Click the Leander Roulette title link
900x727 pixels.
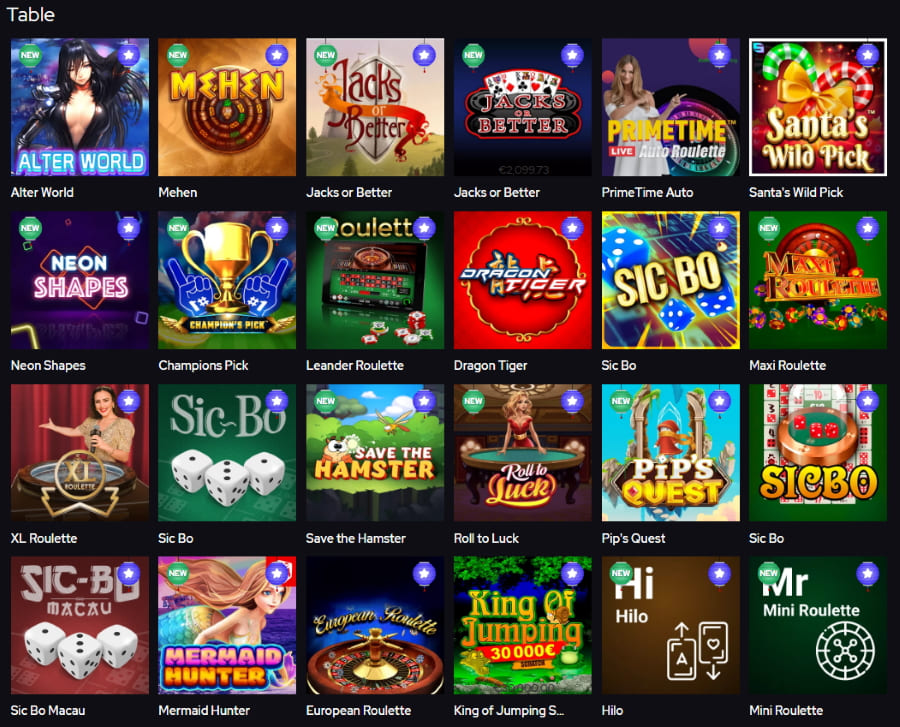tap(355, 365)
